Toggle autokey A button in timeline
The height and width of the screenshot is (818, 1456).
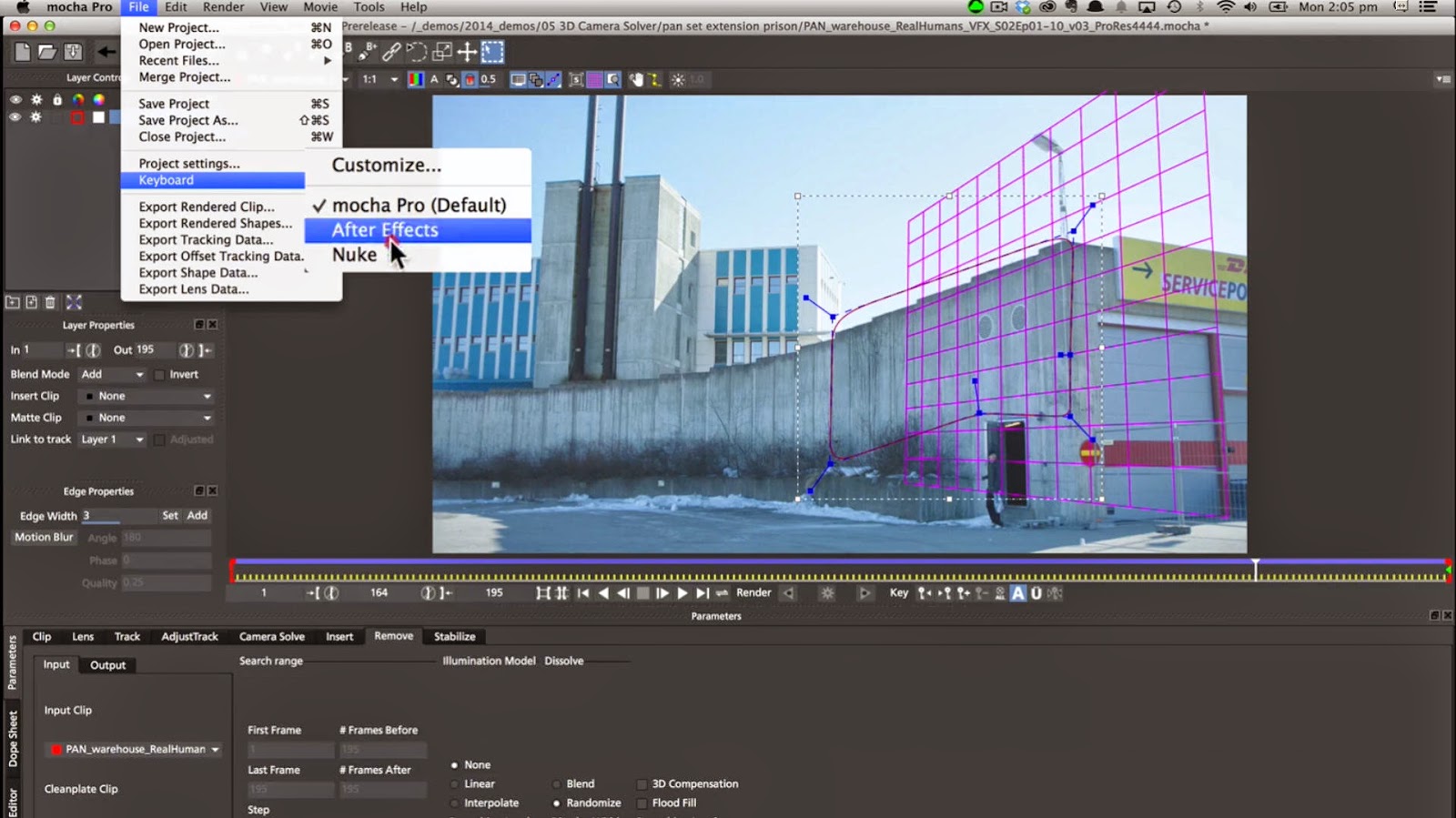(x=1017, y=593)
